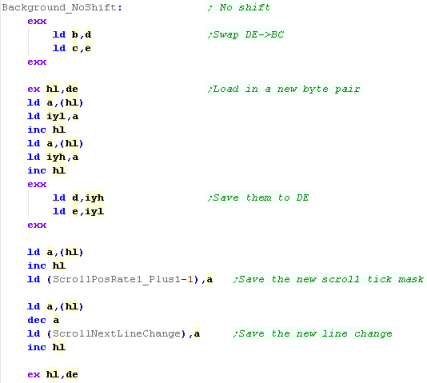The height and width of the screenshot is (383, 427).
Task: Click the ld d,iyh line
Action: tap(79, 198)
